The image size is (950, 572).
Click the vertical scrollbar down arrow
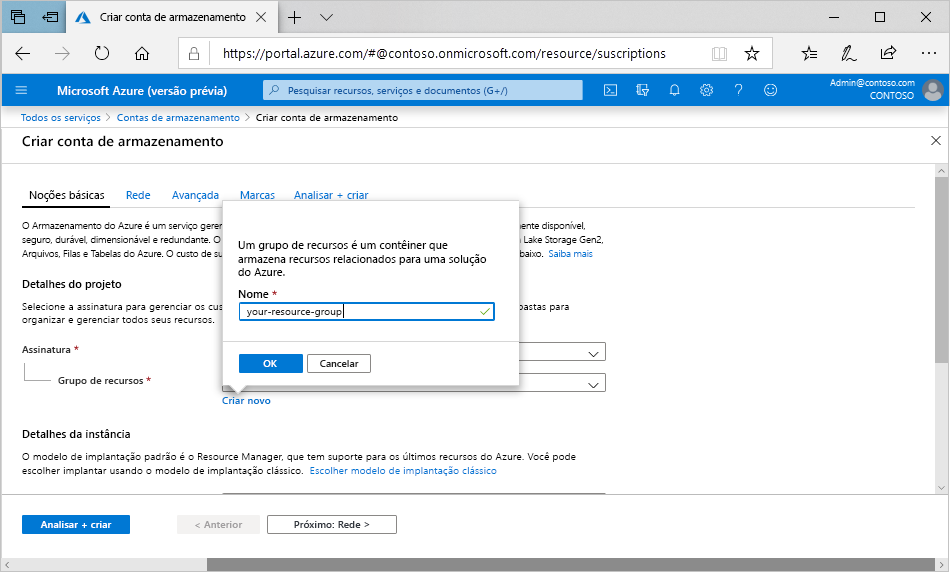941,487
